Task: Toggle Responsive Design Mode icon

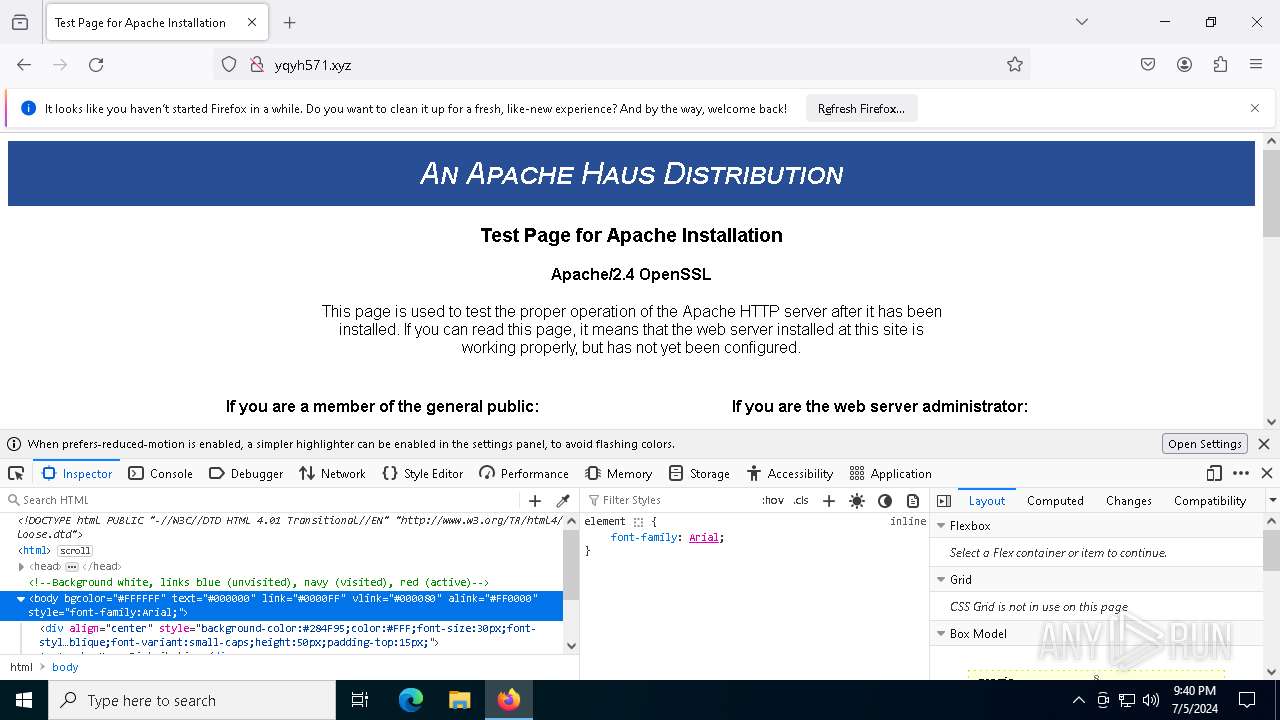Action: (x=1214, y=473)
